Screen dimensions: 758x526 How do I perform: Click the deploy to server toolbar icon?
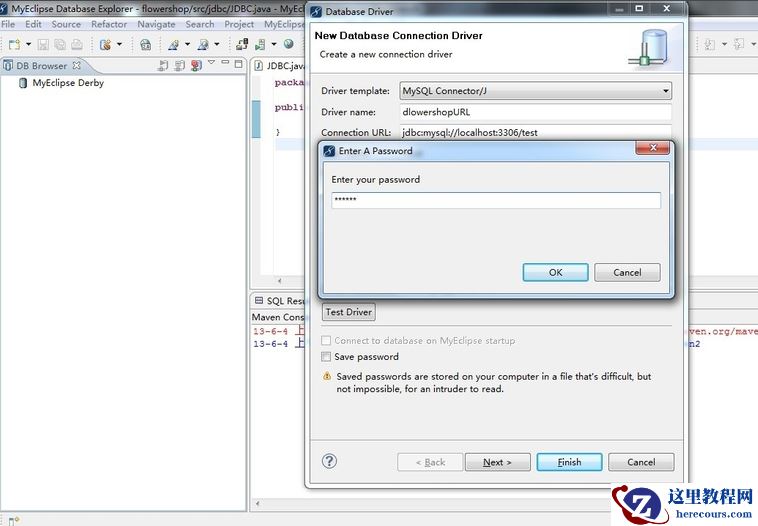(x=242, y=44)
